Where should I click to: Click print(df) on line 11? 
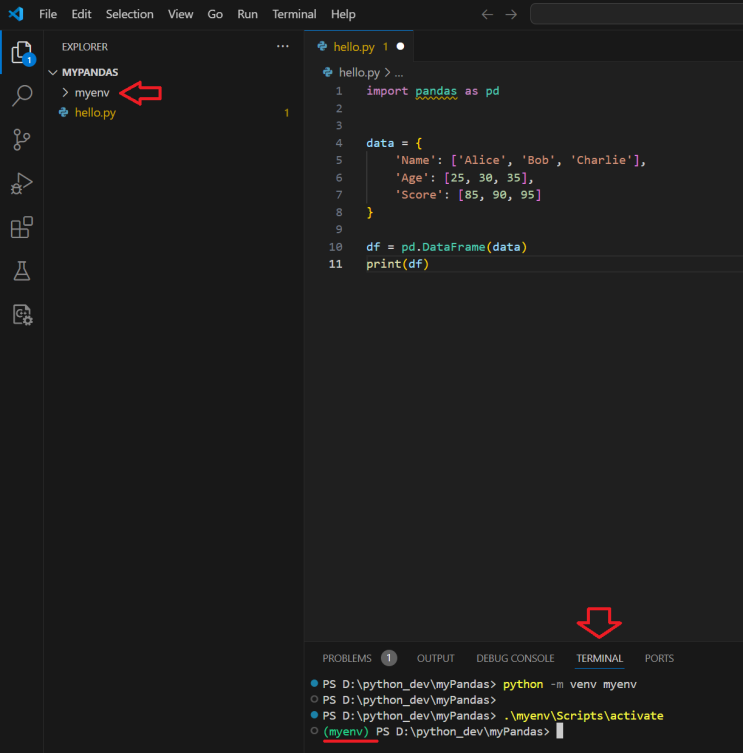coord(397,264)
